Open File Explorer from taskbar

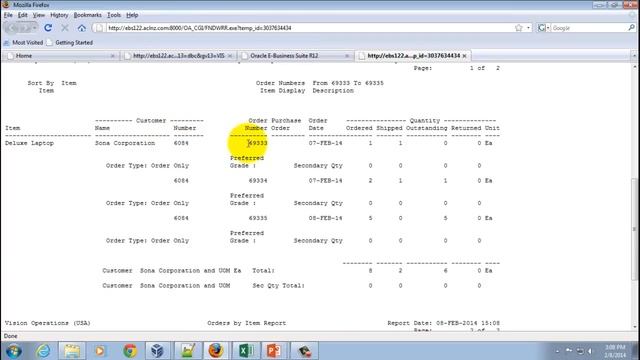pos(72,351)
